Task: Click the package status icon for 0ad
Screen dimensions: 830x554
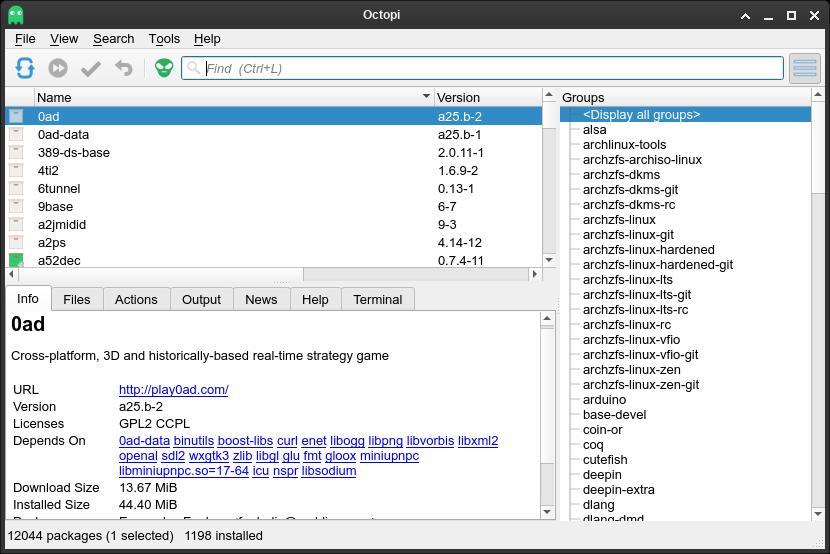Action: point(16,116)
